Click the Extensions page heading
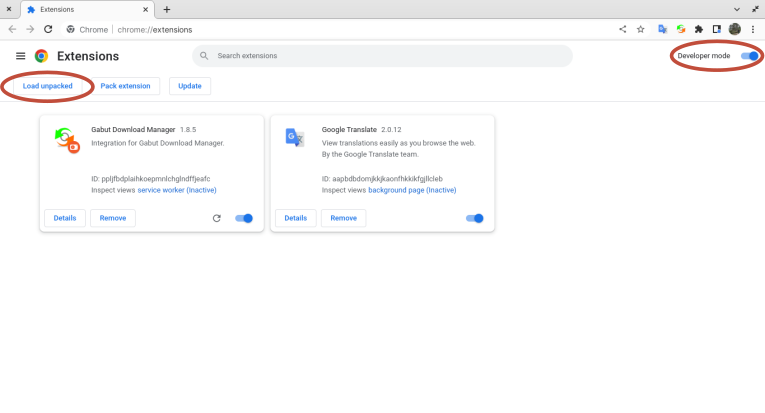This screenshot has height=413, width=765. pyautogui.click(x=88, y=56)
